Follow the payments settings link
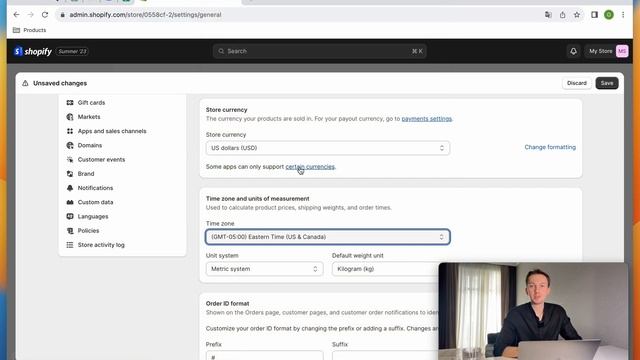The image size is (640, 360). tap(427, 119)
